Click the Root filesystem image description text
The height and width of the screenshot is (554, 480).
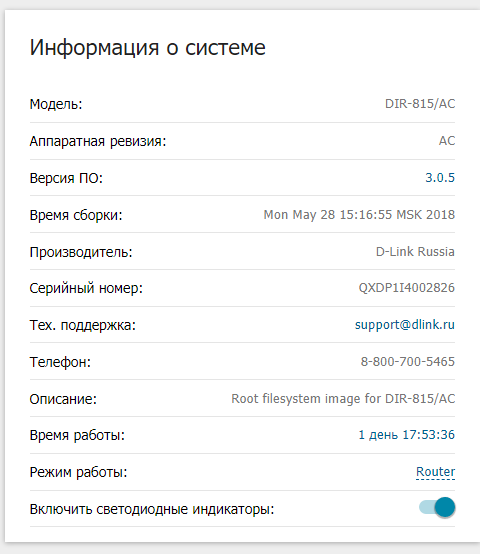click(x=343, y=399)
